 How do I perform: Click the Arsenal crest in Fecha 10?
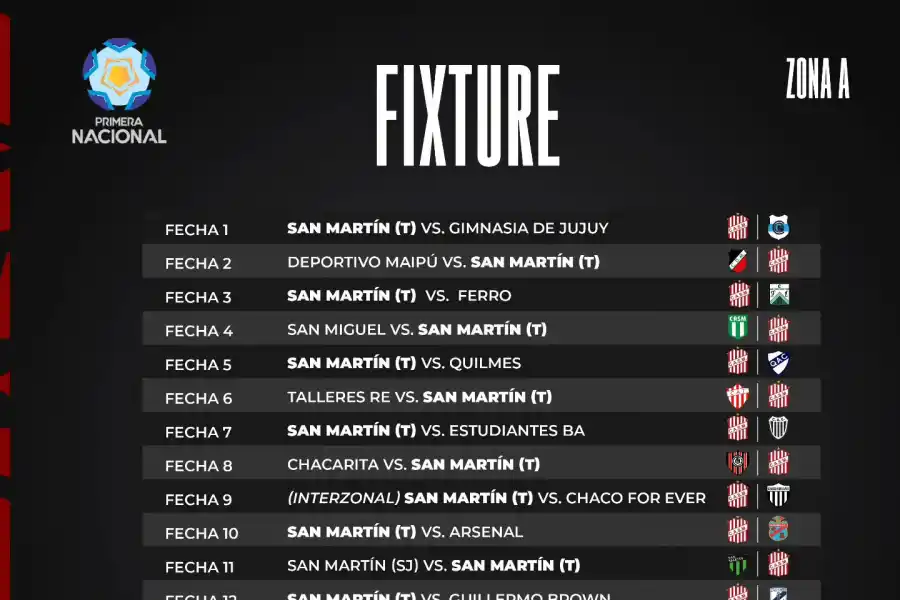[x=779, y=530]
